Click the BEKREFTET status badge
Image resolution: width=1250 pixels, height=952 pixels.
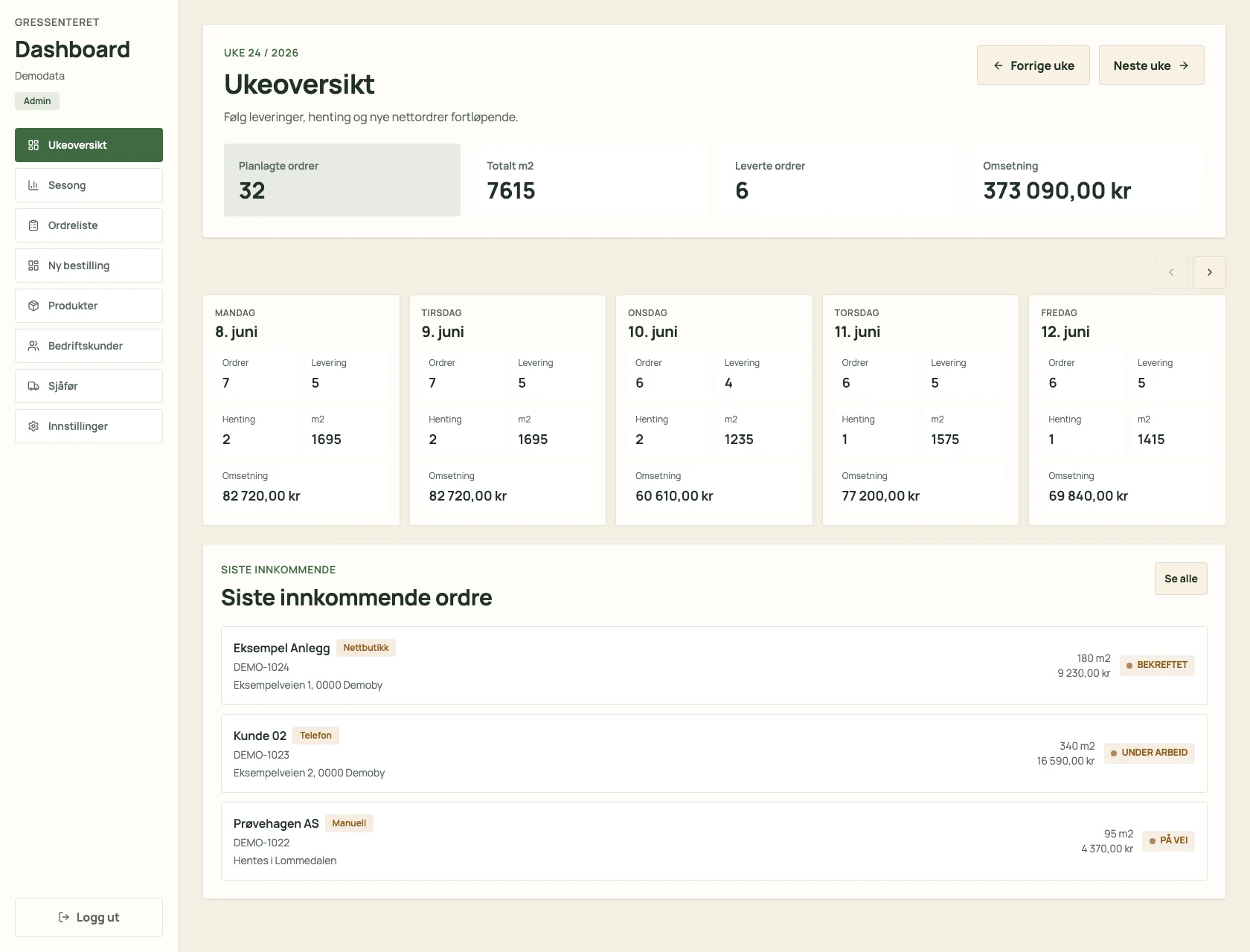(x=1157, y=665)
